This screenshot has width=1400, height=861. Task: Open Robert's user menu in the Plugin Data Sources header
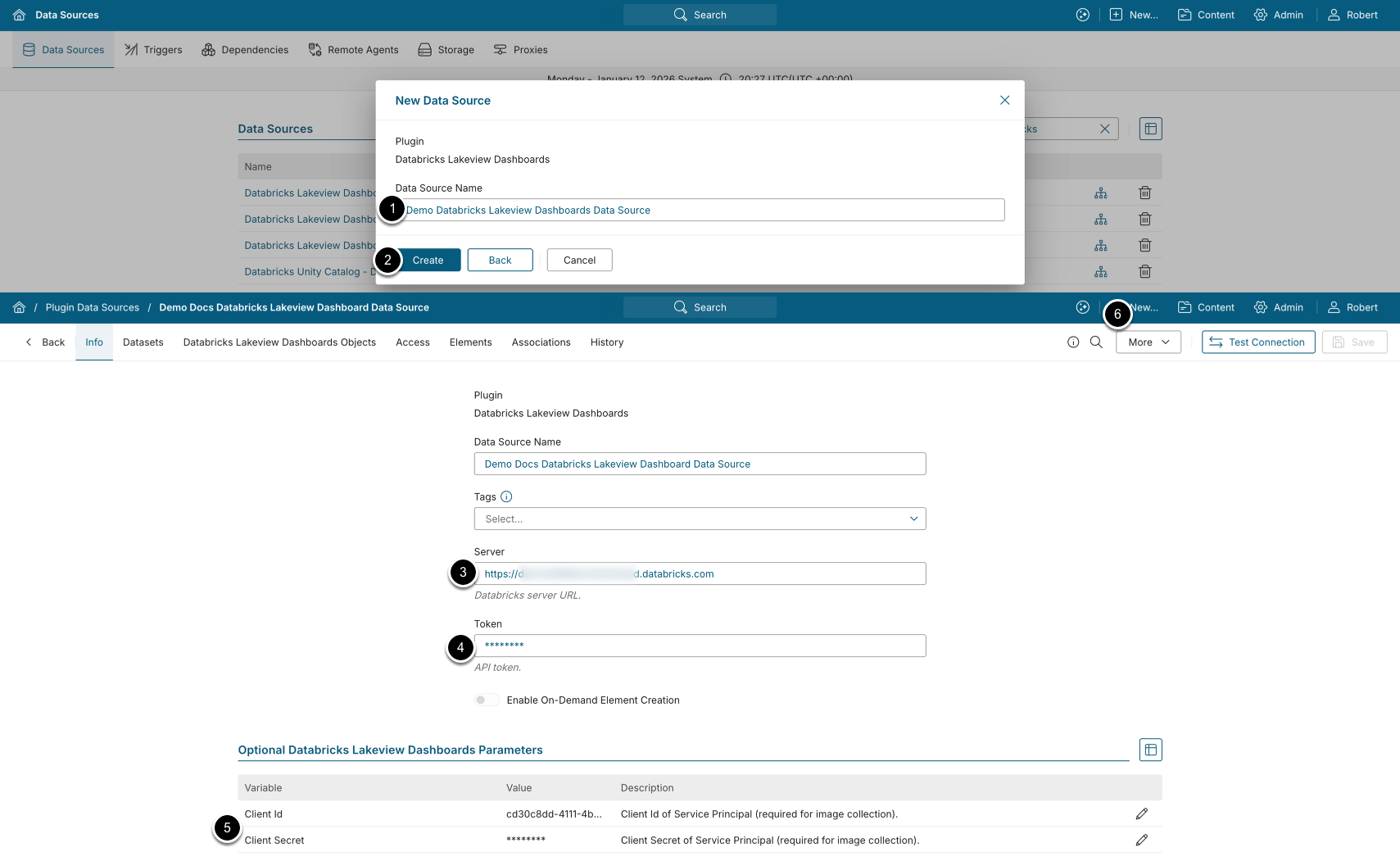(1352, 307)
